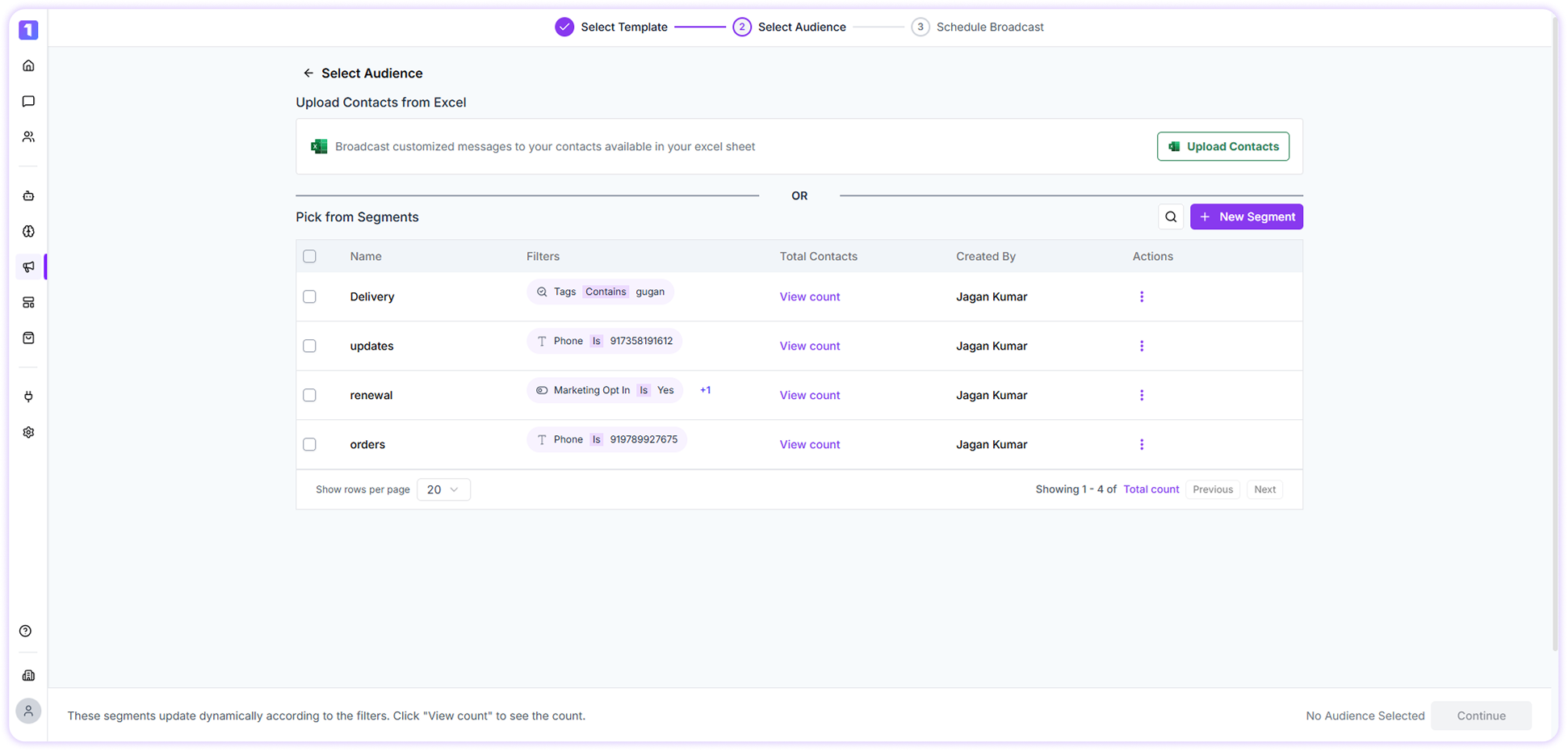Open the chatbot sidebar icon
Screen dimensions: 1568x751
[x=28, y=195]
